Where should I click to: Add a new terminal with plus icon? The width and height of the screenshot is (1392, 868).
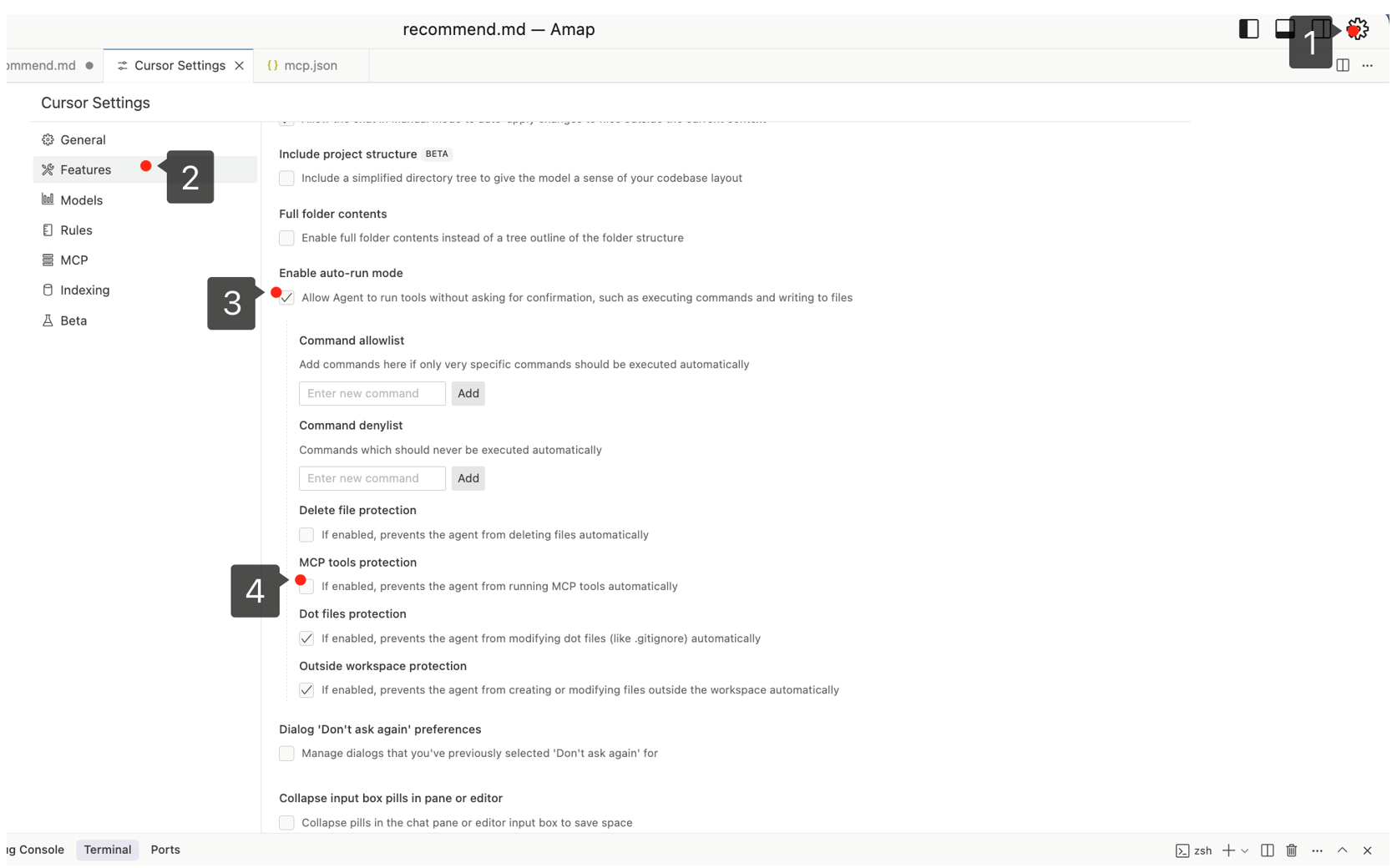coord(1228,850)
